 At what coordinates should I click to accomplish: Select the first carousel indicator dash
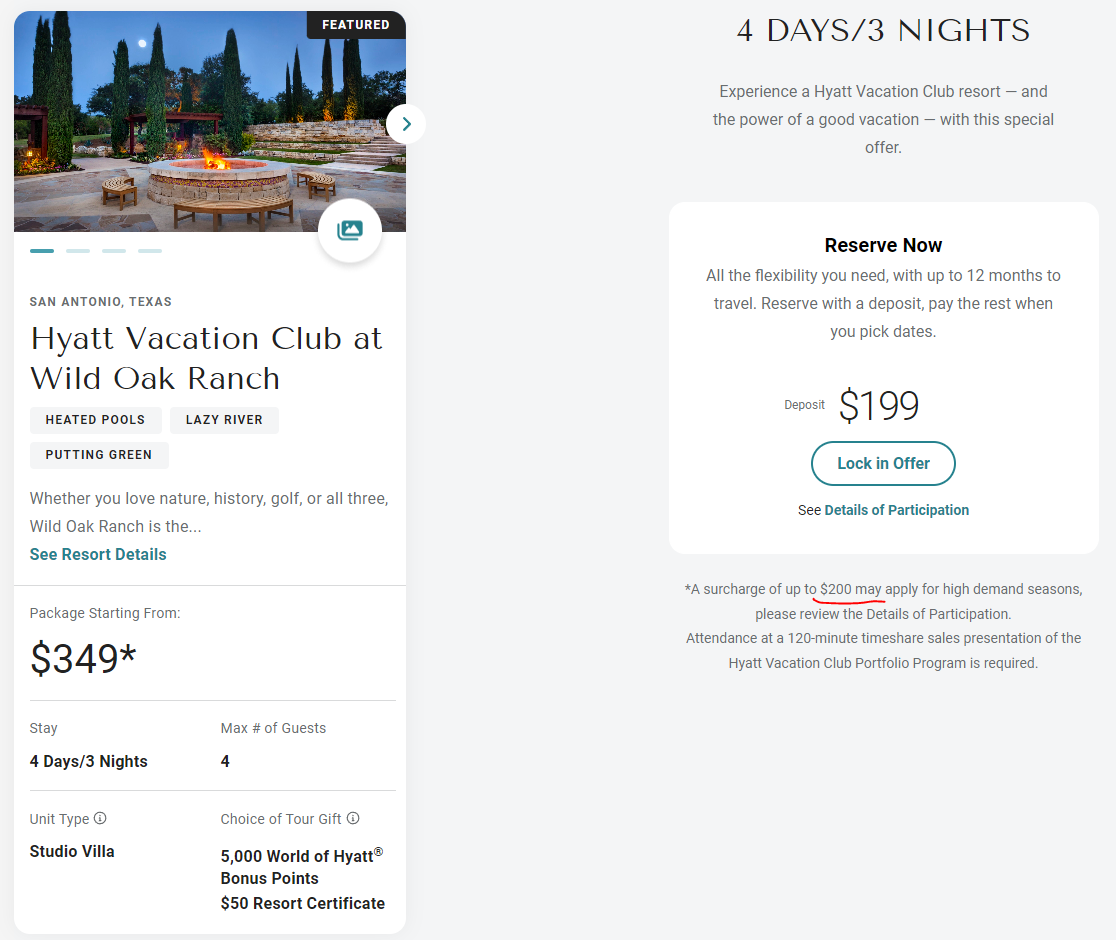click(42, 251)
